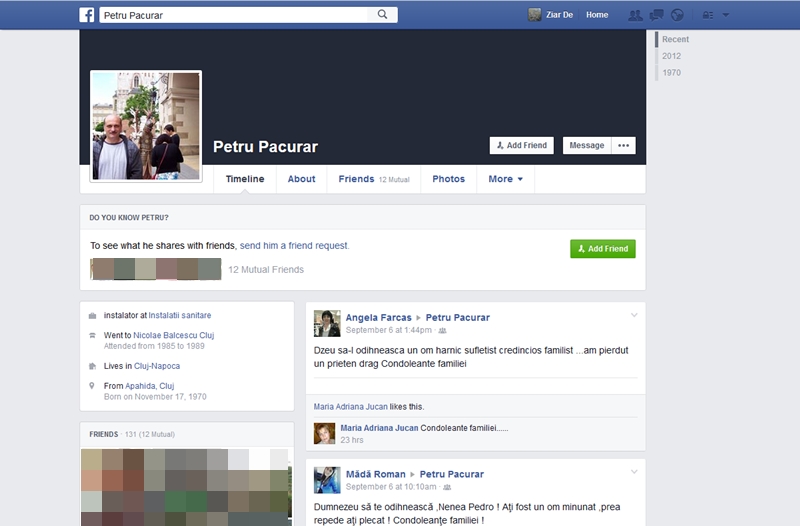Click the 'send him a friend request' link
Viewport: 800px width, 526px height.
point(294,245)
